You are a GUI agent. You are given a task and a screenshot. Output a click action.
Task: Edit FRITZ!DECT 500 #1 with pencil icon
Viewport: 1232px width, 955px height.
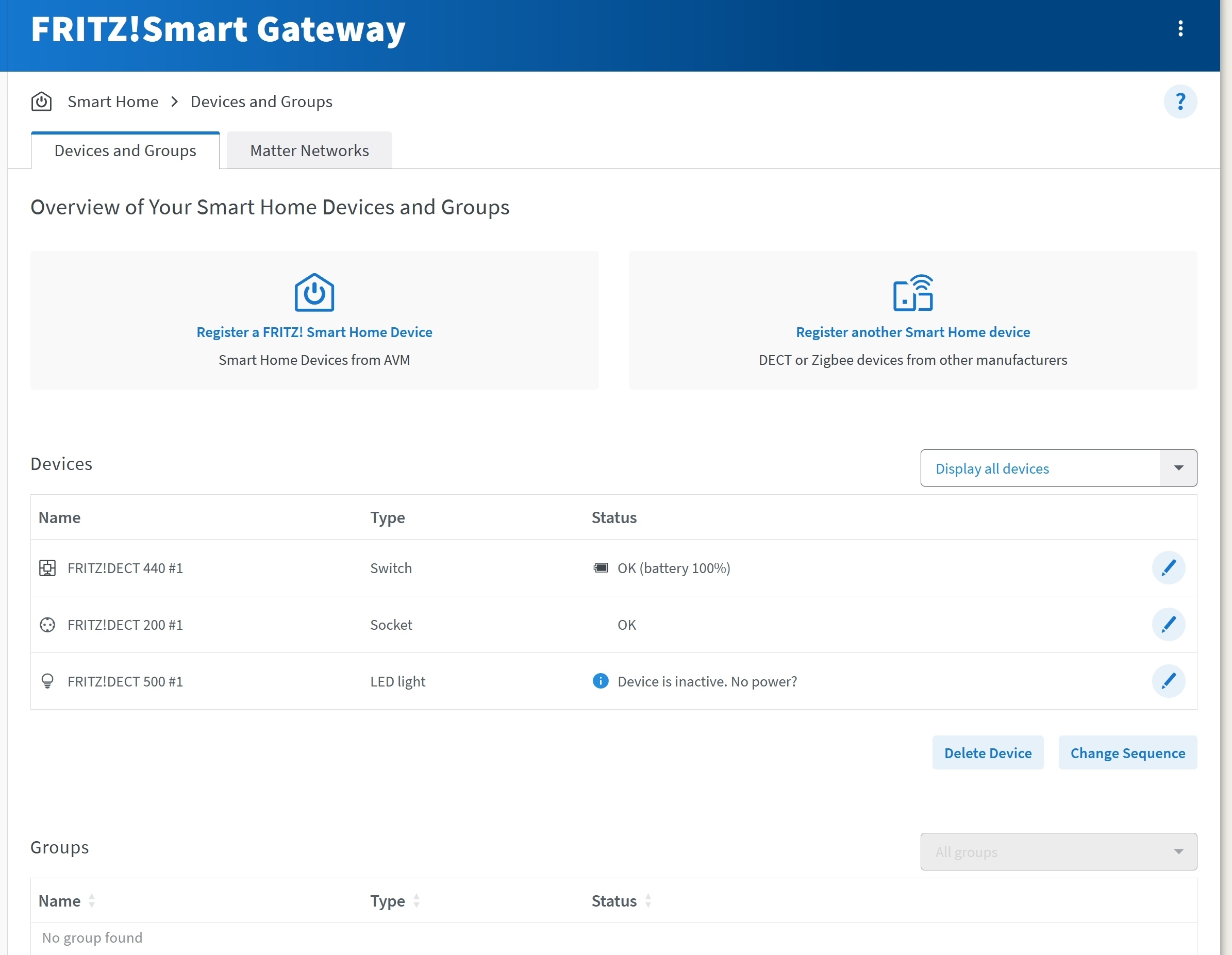(x=1168, y=681)
